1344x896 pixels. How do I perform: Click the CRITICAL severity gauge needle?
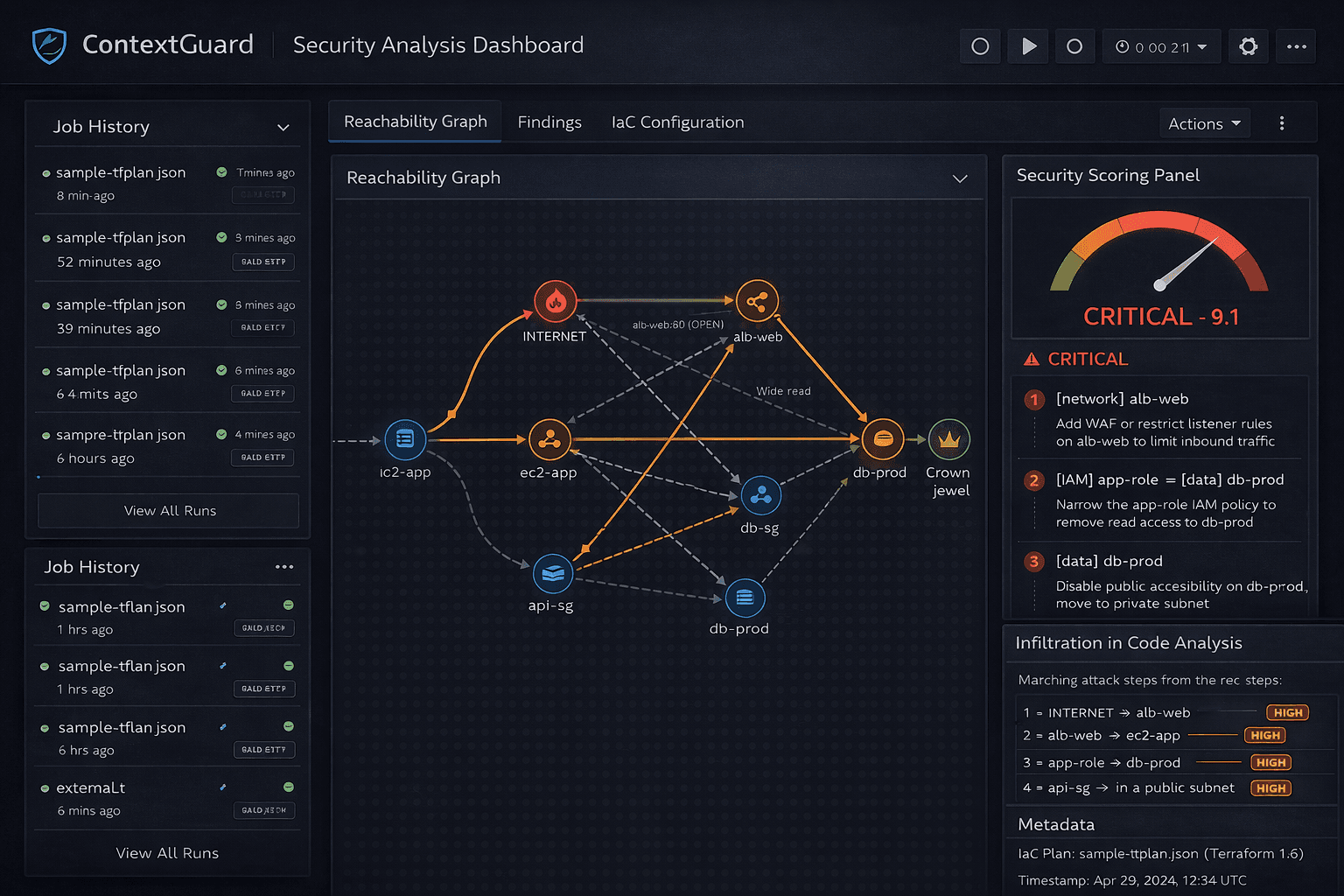click(x=1186, y=262)
